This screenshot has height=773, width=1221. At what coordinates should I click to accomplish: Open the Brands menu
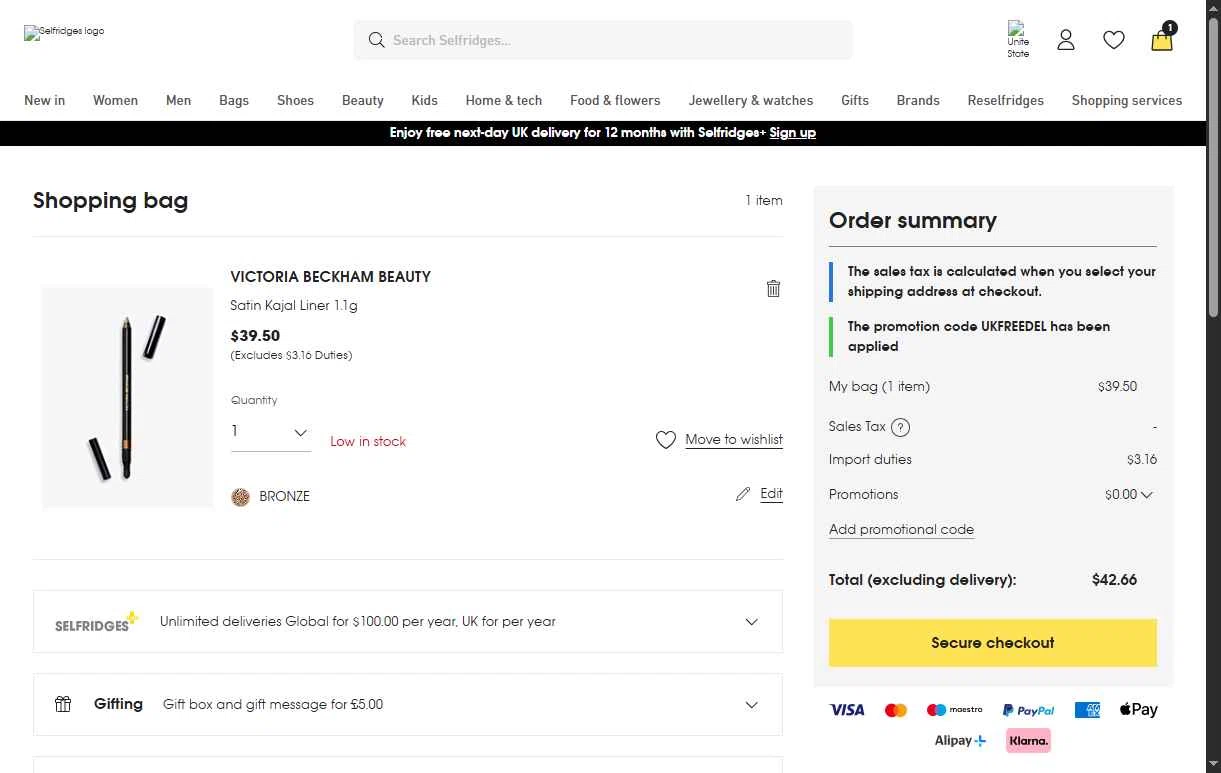click(918, 100)
